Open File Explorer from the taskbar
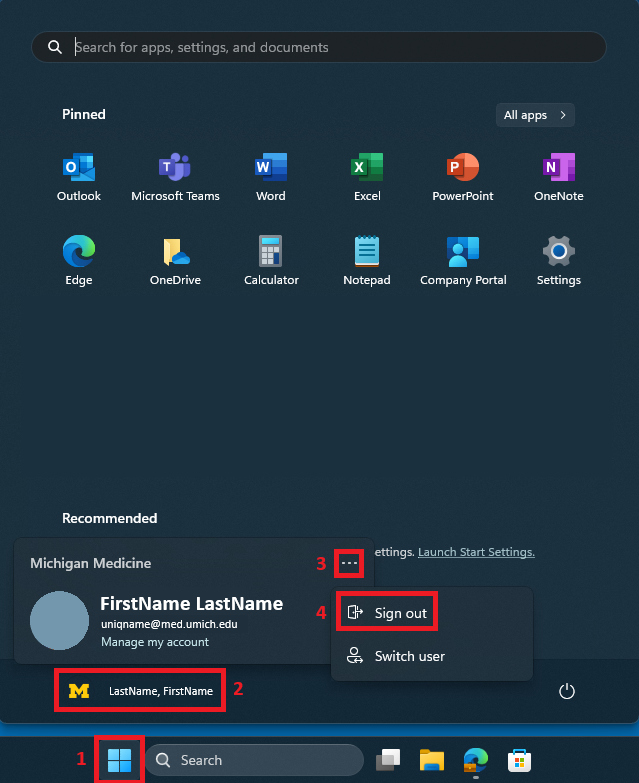Image resolution: width=639 pixels, height=783 pixels. tap(432, 760)
